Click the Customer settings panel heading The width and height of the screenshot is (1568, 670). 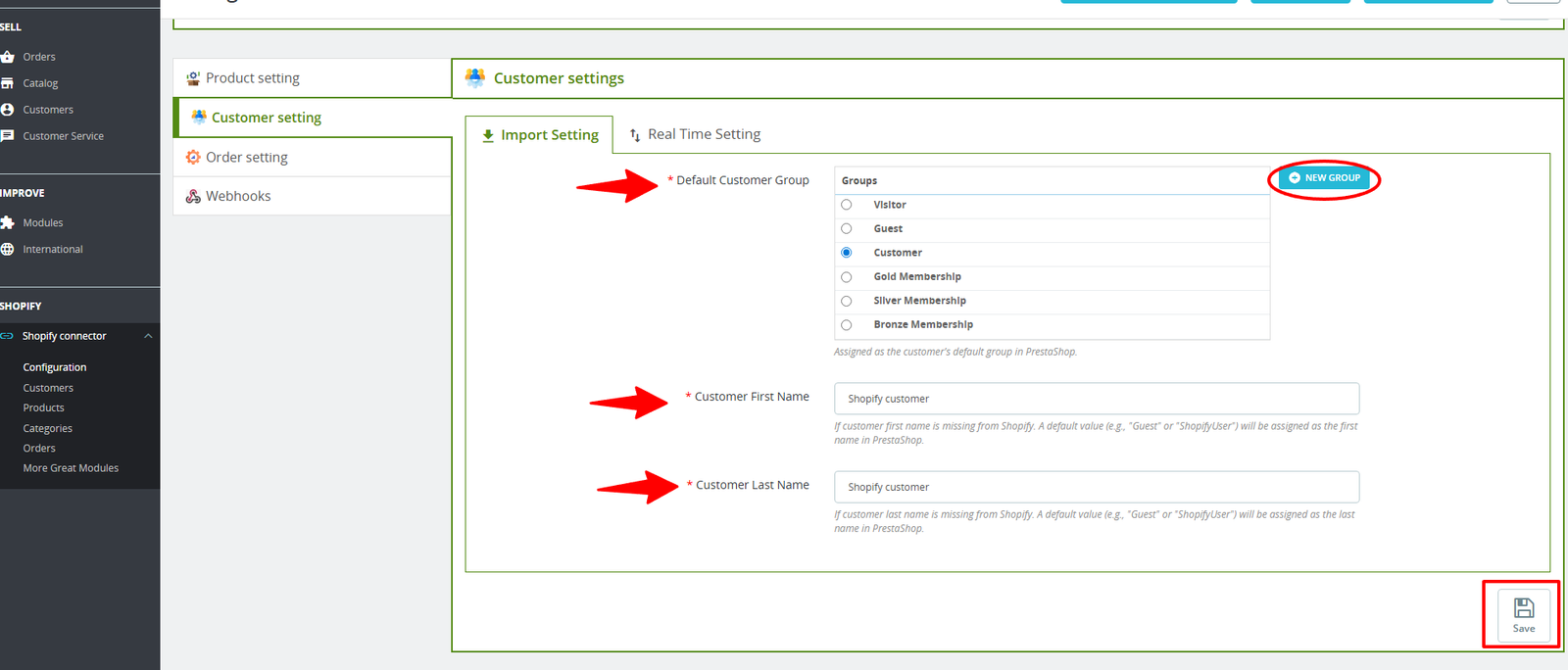click(559, 78)
